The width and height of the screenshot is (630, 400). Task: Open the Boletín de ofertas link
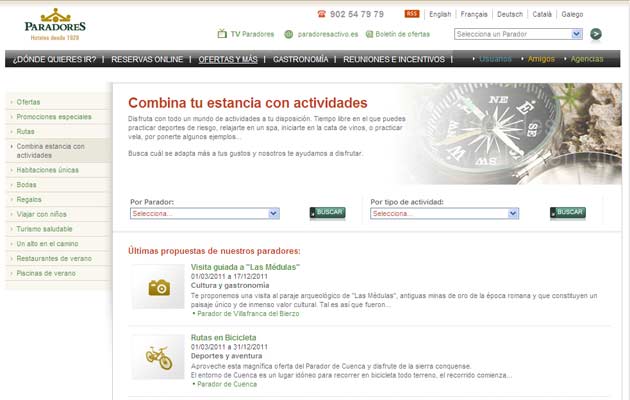(403, 34)
